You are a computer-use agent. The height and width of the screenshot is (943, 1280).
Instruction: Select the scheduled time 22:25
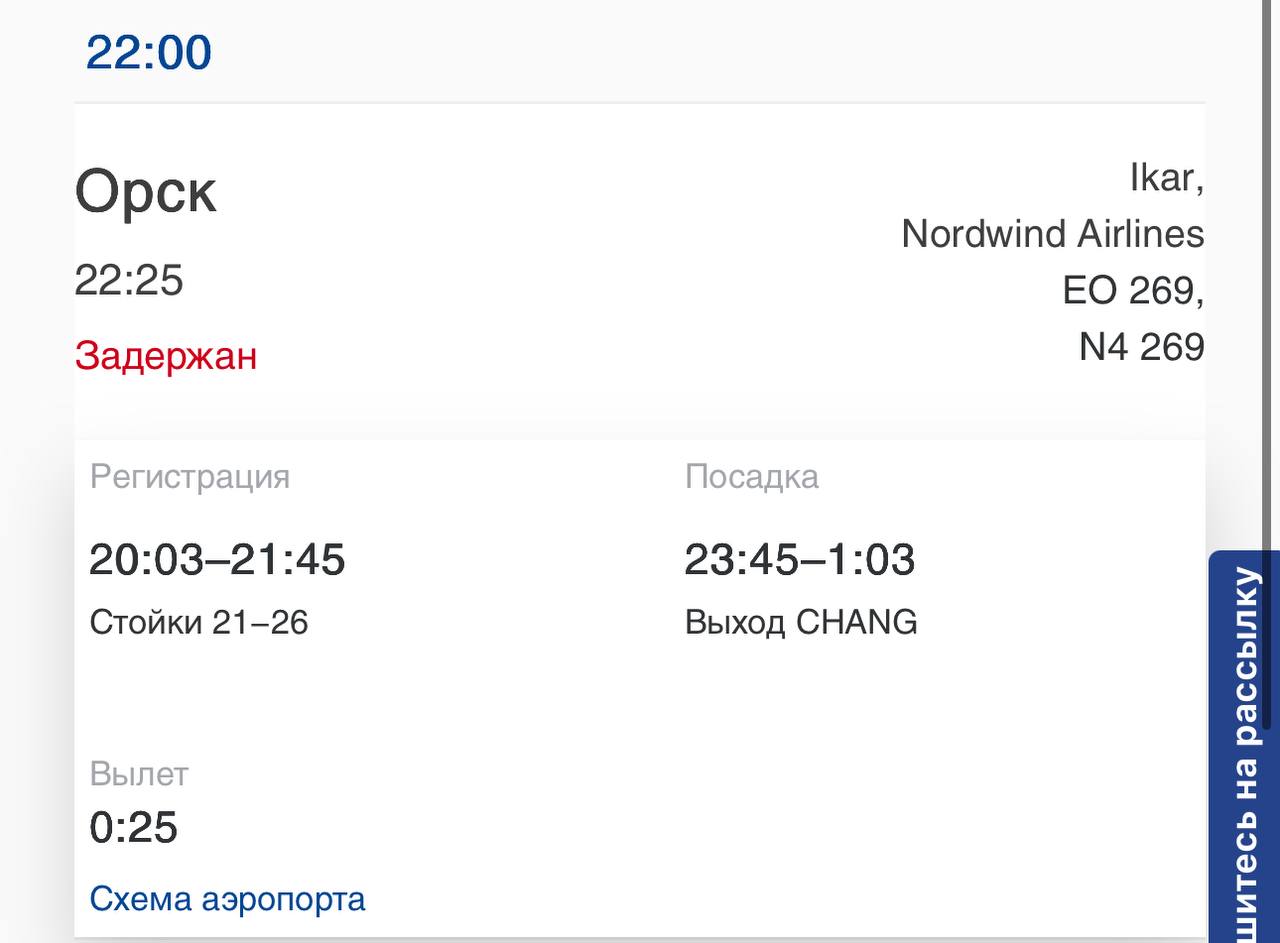pos(129,281)
